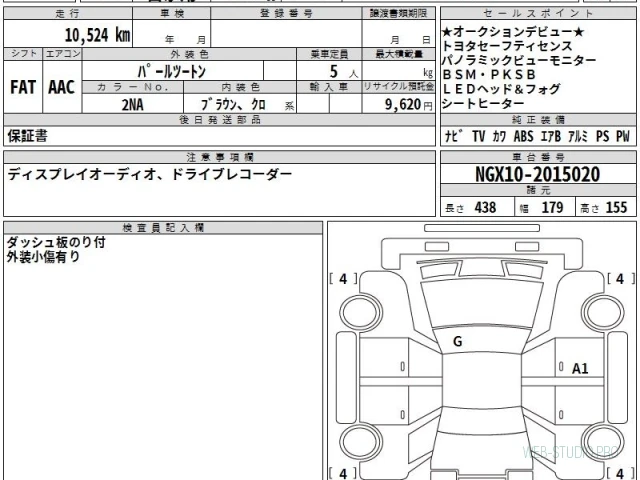Select the seating capacity 5 人

[x=343, y=72]
